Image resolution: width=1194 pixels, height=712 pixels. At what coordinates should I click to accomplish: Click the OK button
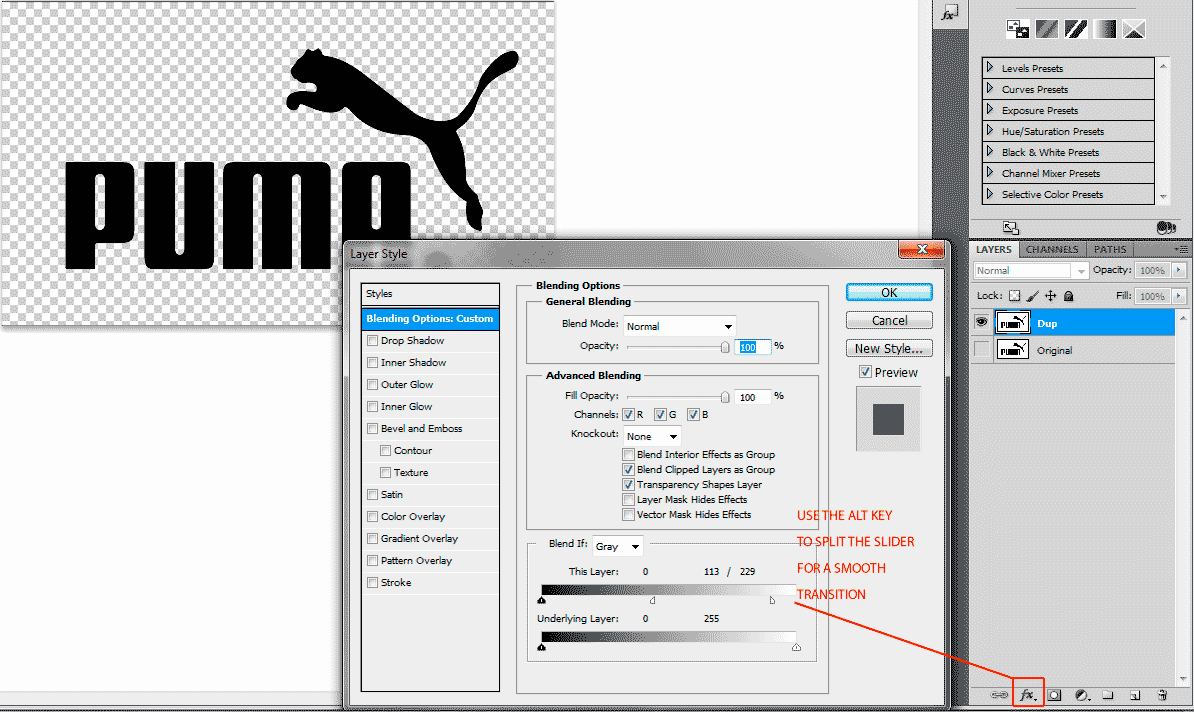coord(889,293)
